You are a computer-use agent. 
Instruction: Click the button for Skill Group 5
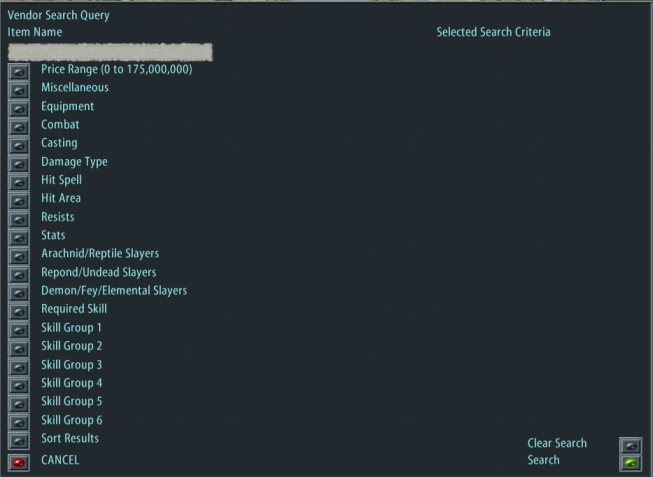click(19, 404)
